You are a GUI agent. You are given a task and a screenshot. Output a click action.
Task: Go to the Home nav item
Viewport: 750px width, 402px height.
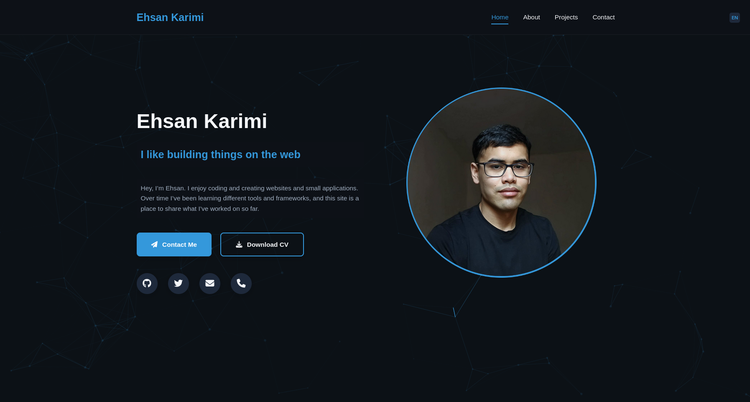[499, 17]
